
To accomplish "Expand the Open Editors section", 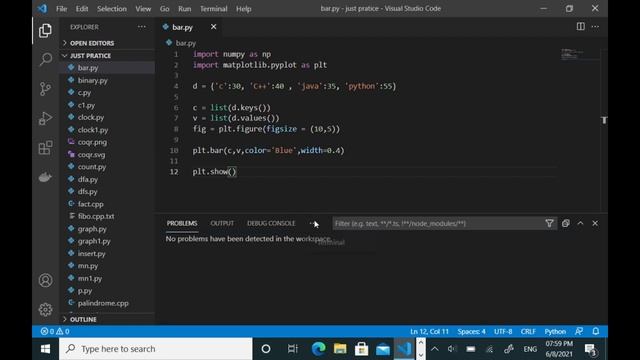I will pos(92,43).
